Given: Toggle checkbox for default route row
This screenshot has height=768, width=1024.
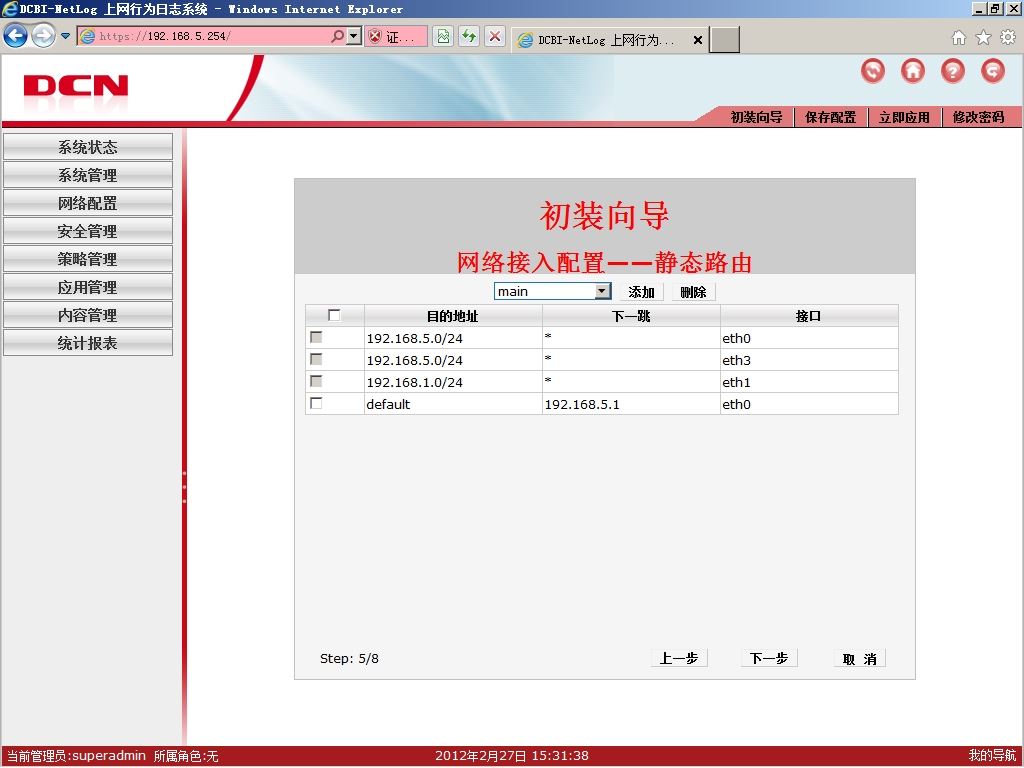Looking at the screenshot, I should coord(316,403).
